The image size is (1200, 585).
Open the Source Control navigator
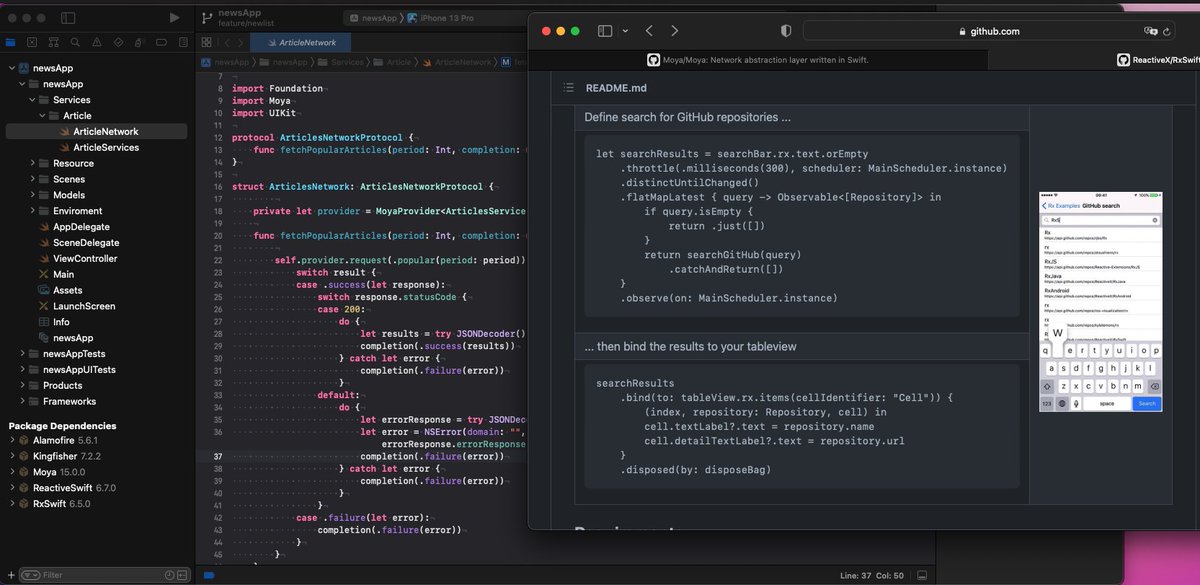coord(32,43)
